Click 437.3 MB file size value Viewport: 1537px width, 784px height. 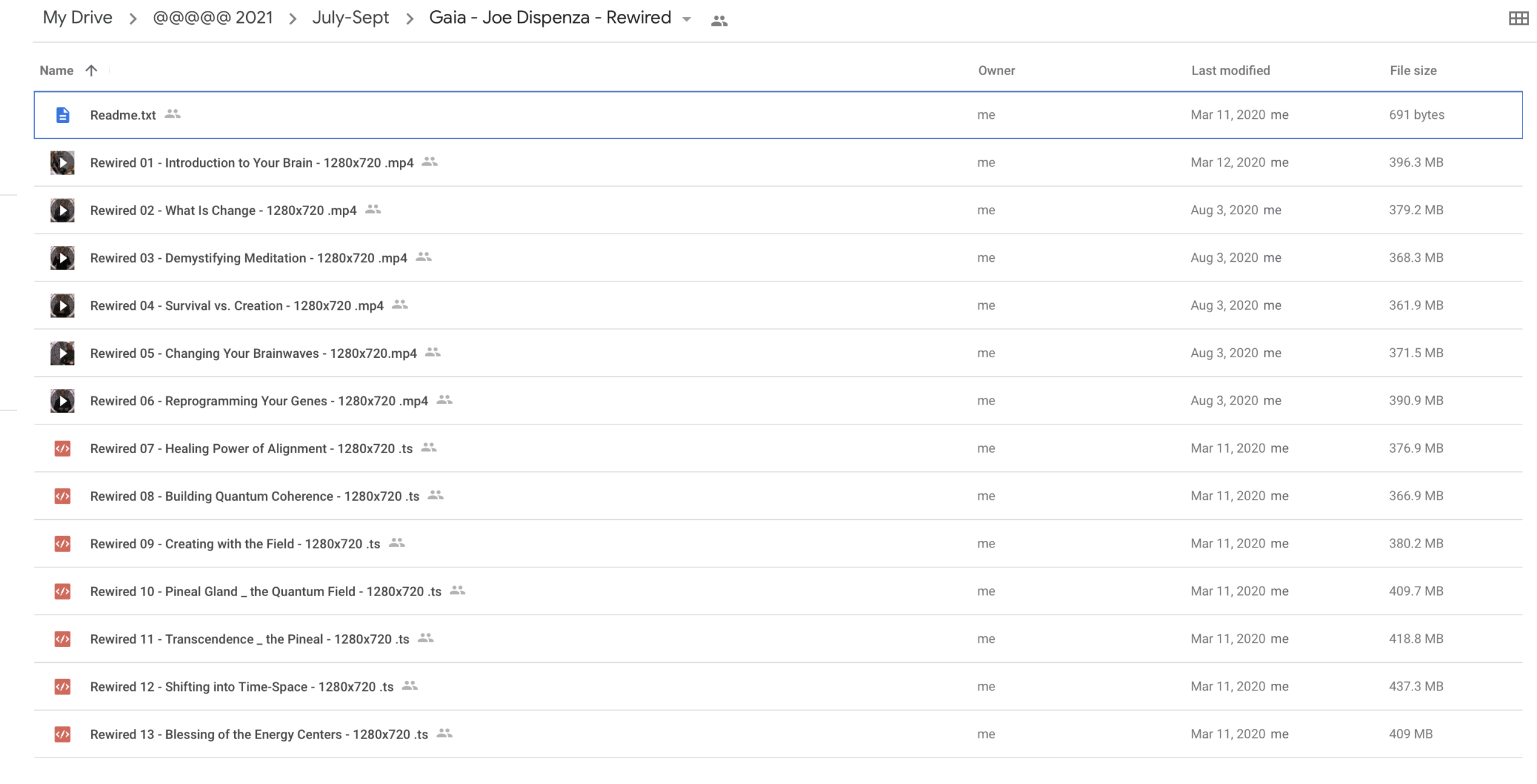[1416, 686]
